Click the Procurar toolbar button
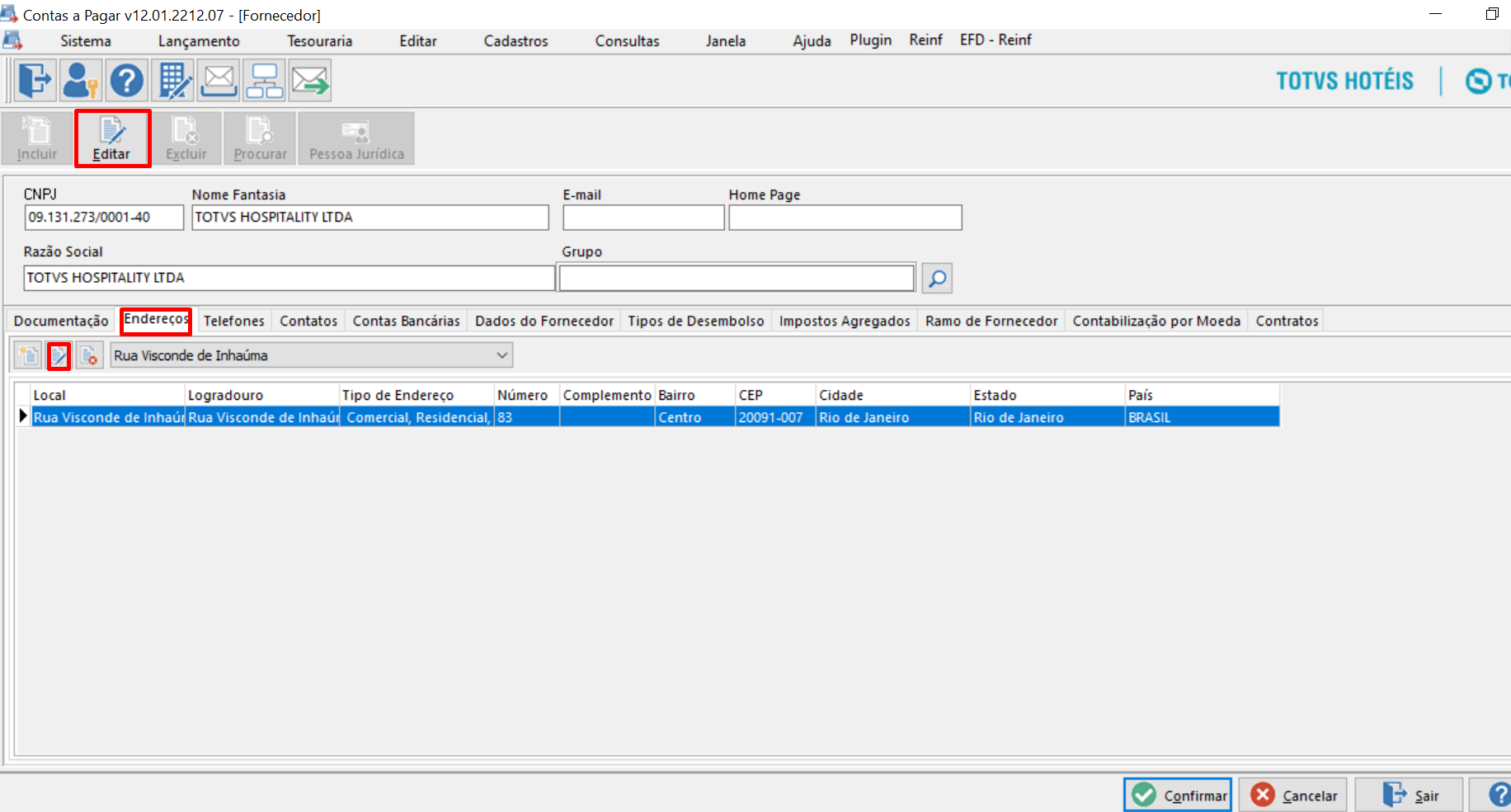This screenshot has width=1511, height=812. [260, 138]
